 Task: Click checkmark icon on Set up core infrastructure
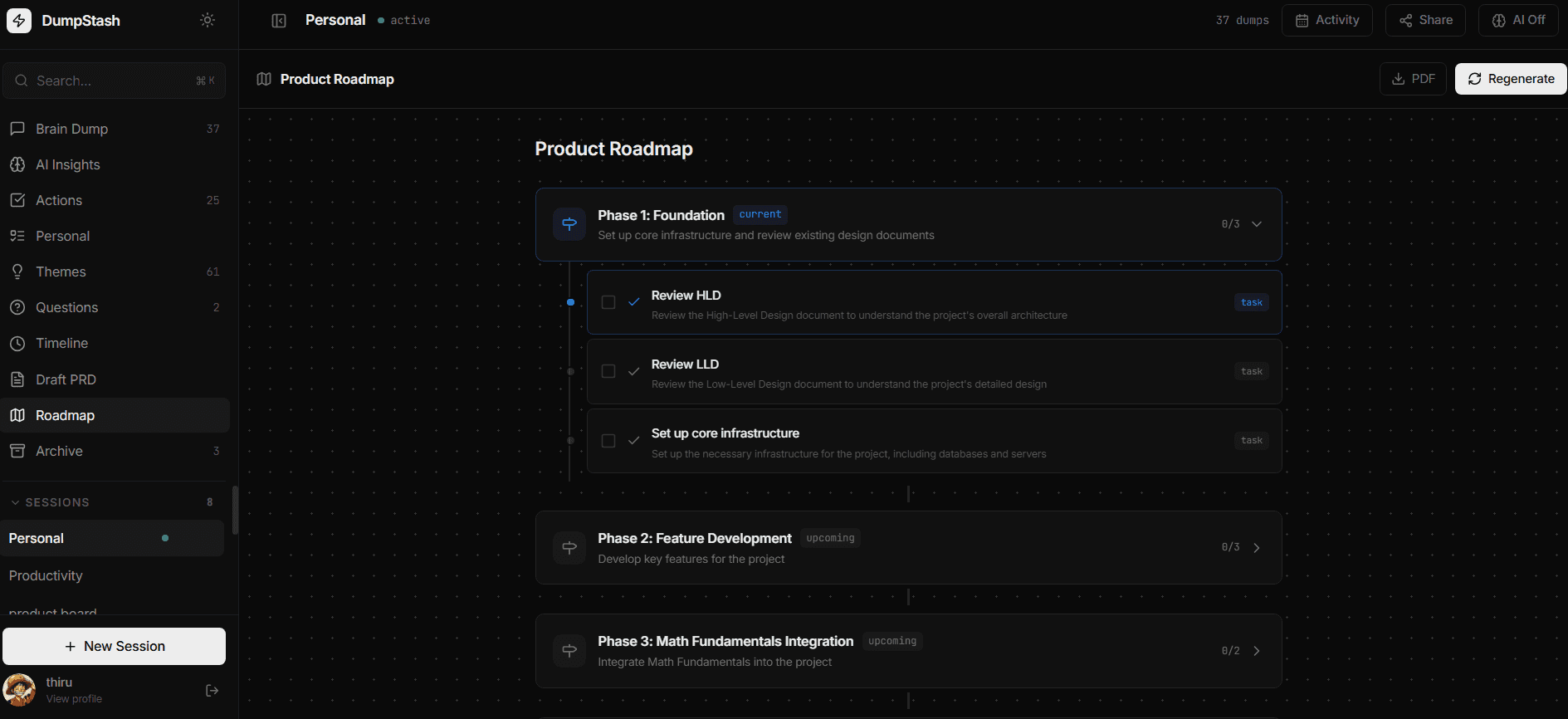[634, 440]
